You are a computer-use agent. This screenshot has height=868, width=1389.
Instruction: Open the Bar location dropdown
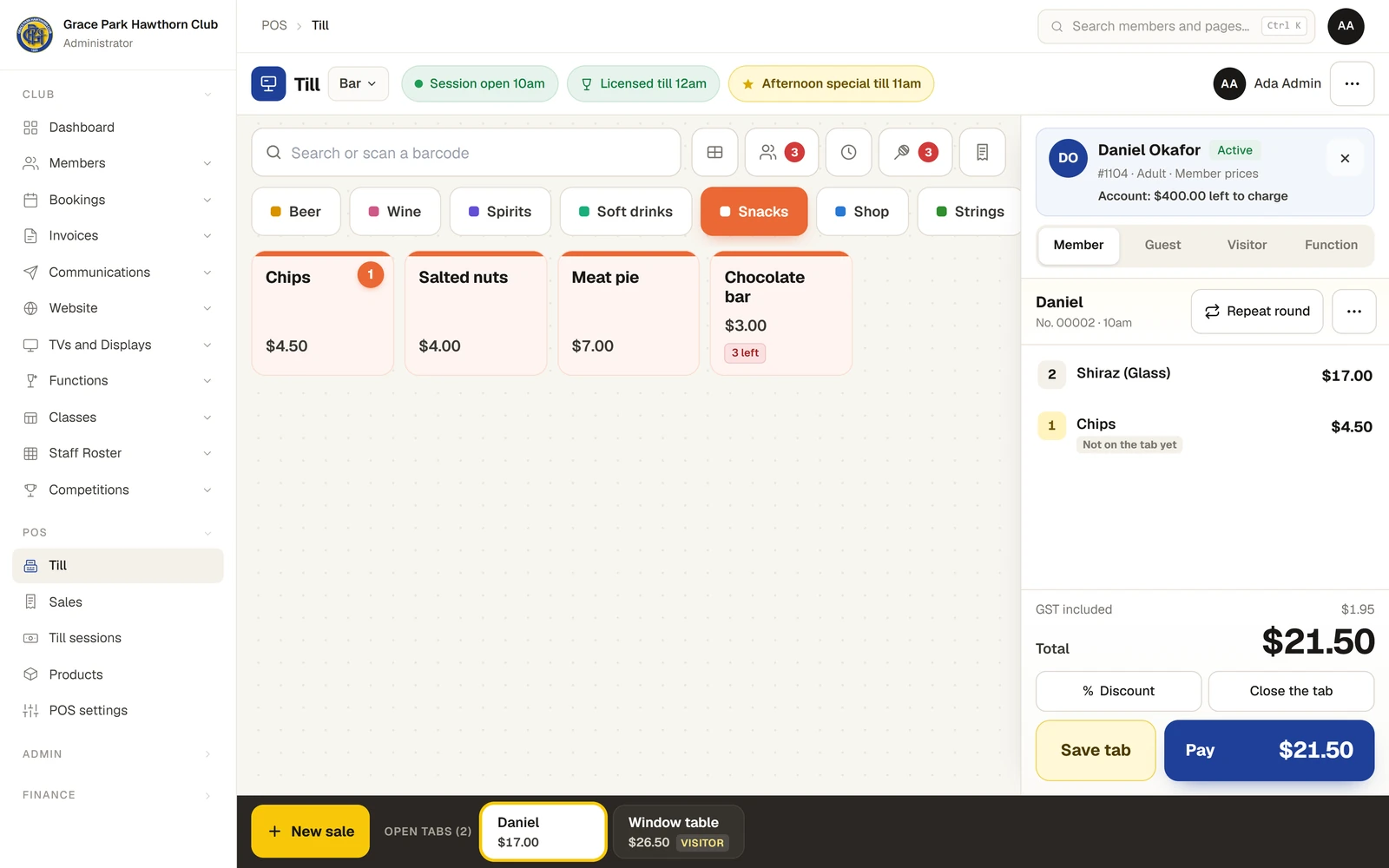tap(359, 83)
